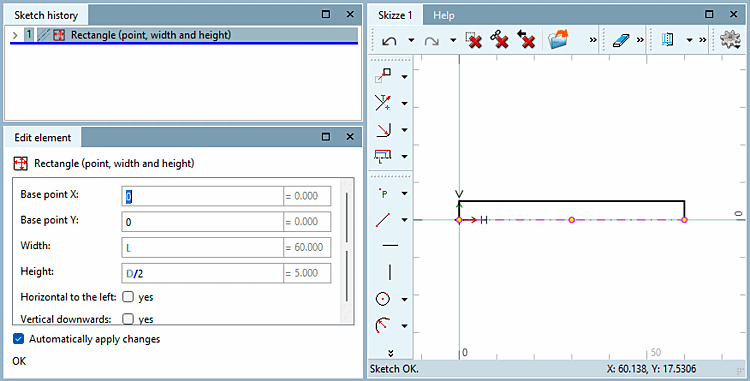
Task: Click the open sketch folder icon
Action: [x=558, y=39]
